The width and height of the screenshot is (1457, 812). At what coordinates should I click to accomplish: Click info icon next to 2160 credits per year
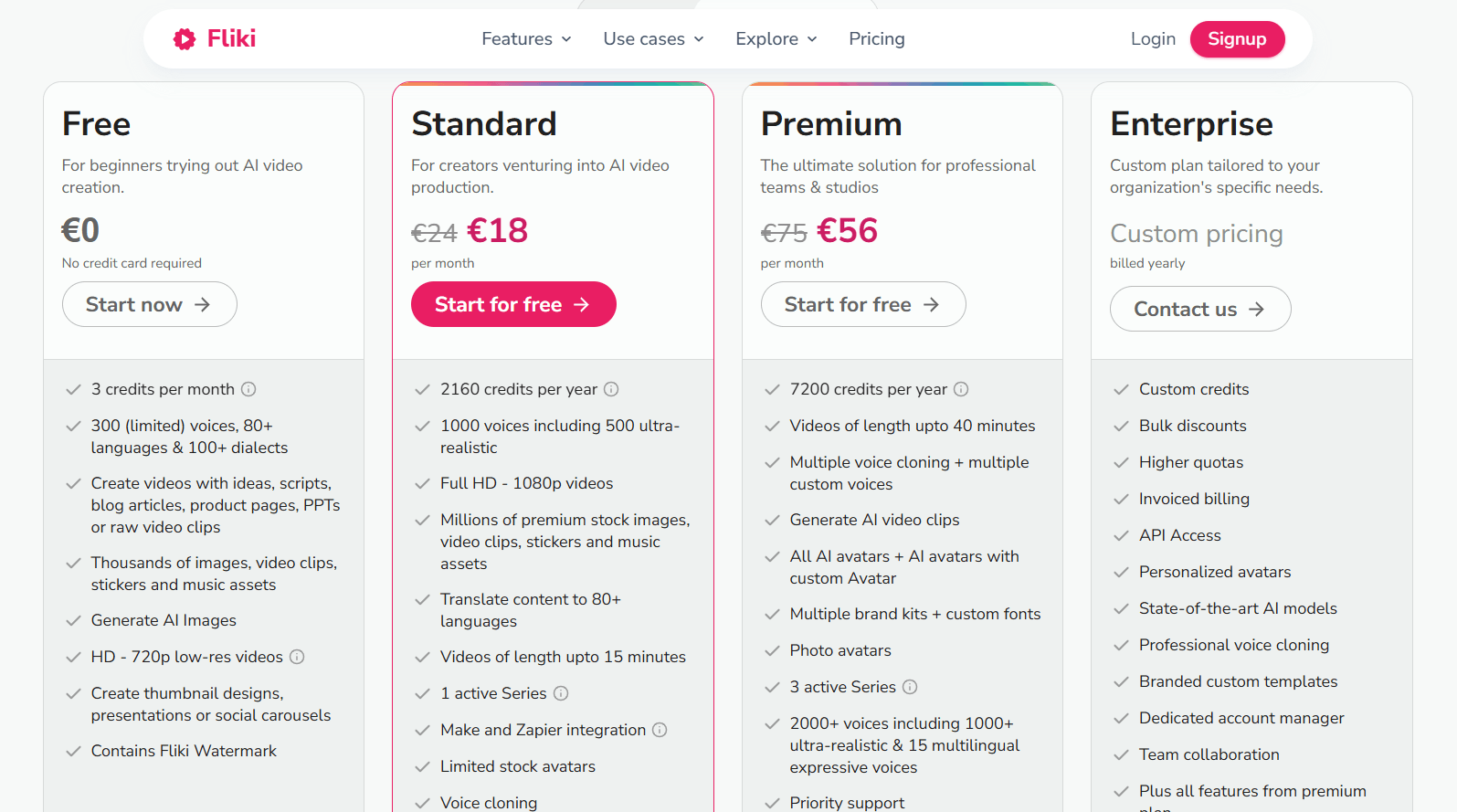click(x=611, y=389)
